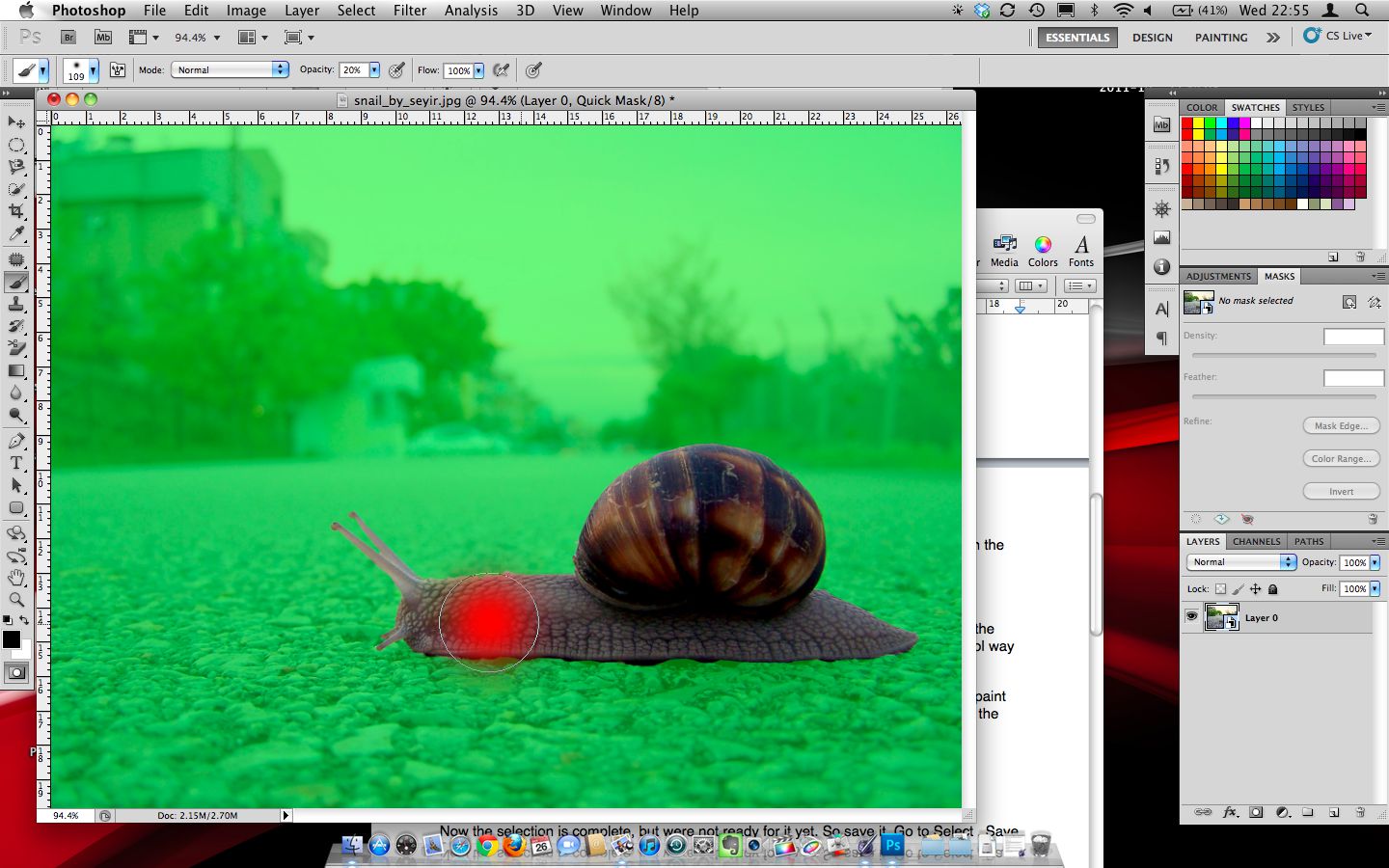Select the Move tool
Image resolution: width=1389 pixels, height=868 pixels.
[x=16, y=122]
